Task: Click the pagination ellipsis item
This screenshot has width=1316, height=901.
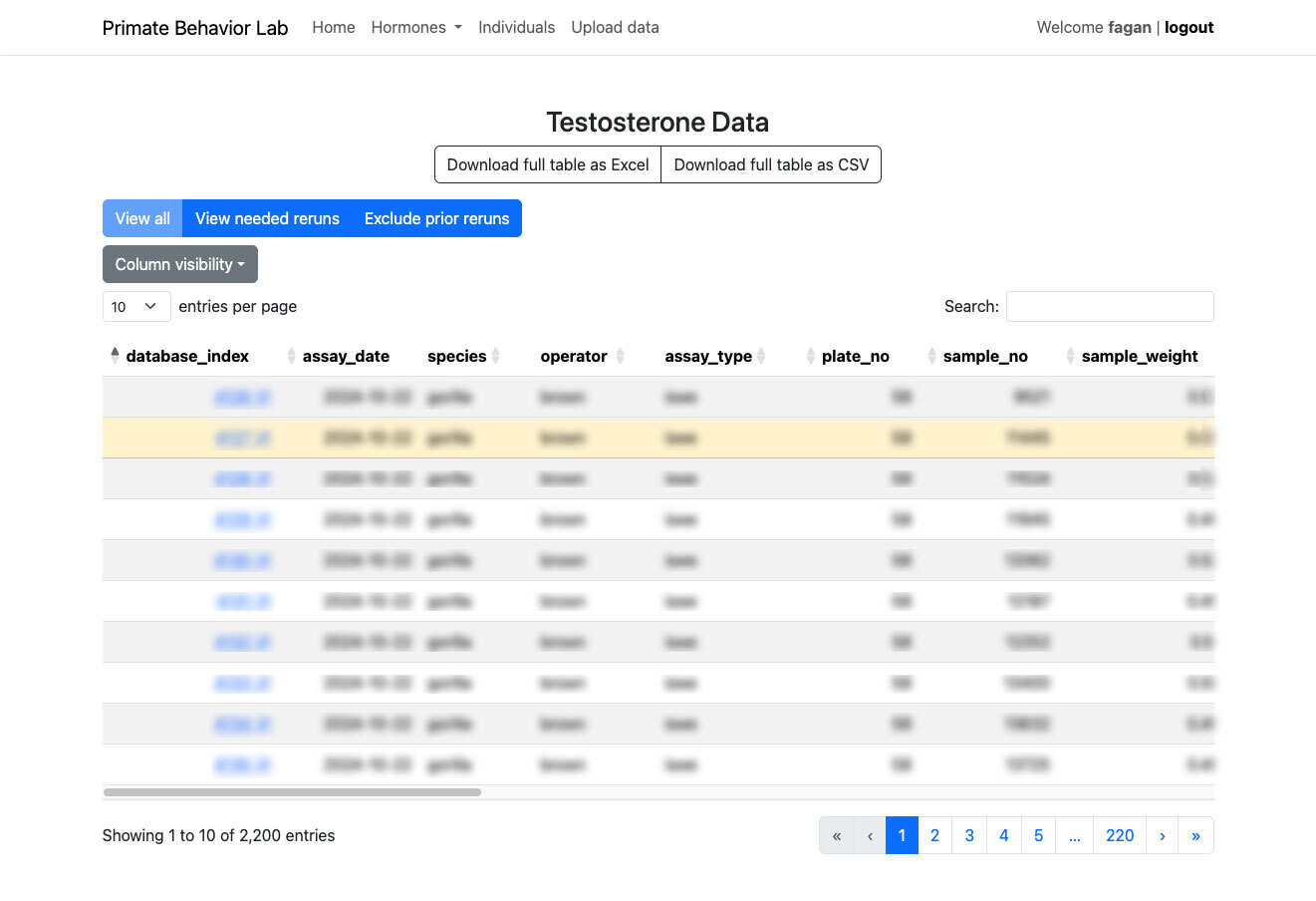Action: click(x=1074, y=835)
